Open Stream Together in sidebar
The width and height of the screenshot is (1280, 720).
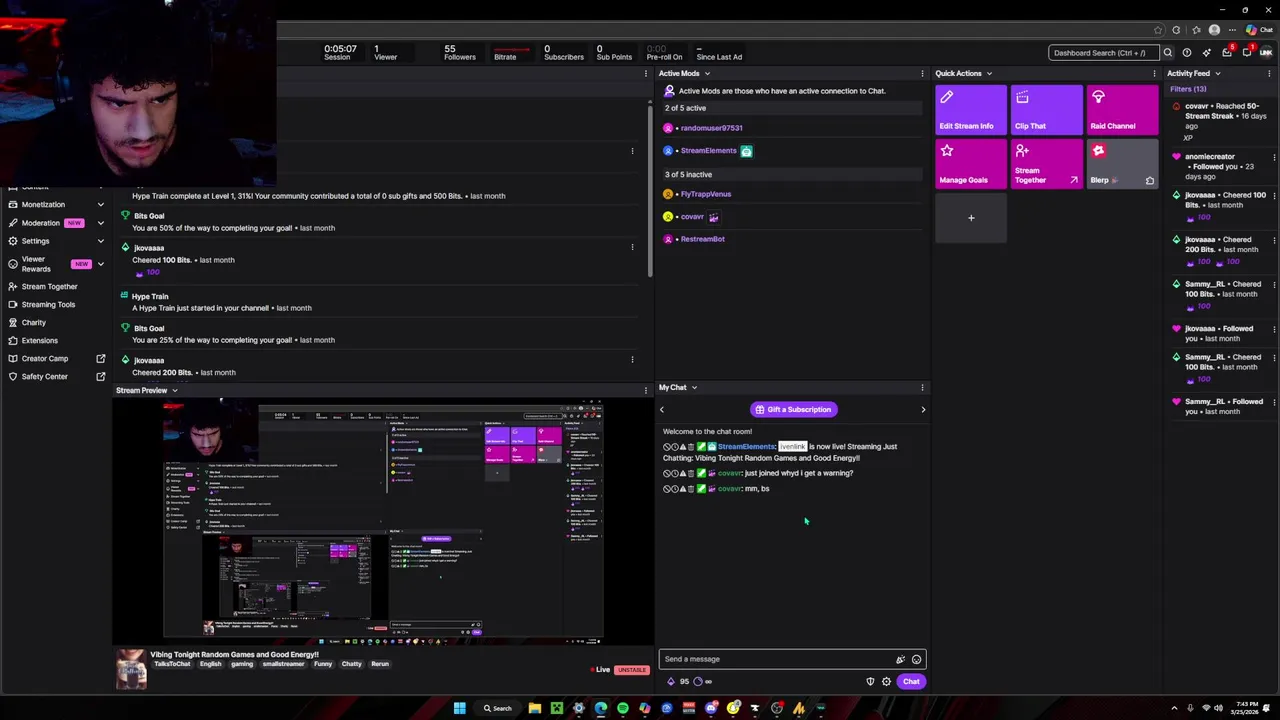[49, 287]
